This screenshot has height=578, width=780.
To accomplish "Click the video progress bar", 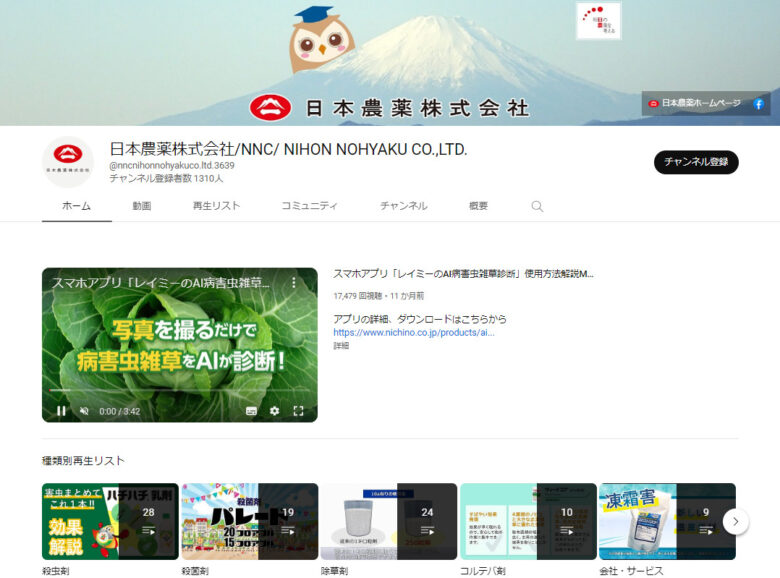I will click(180, 390).
